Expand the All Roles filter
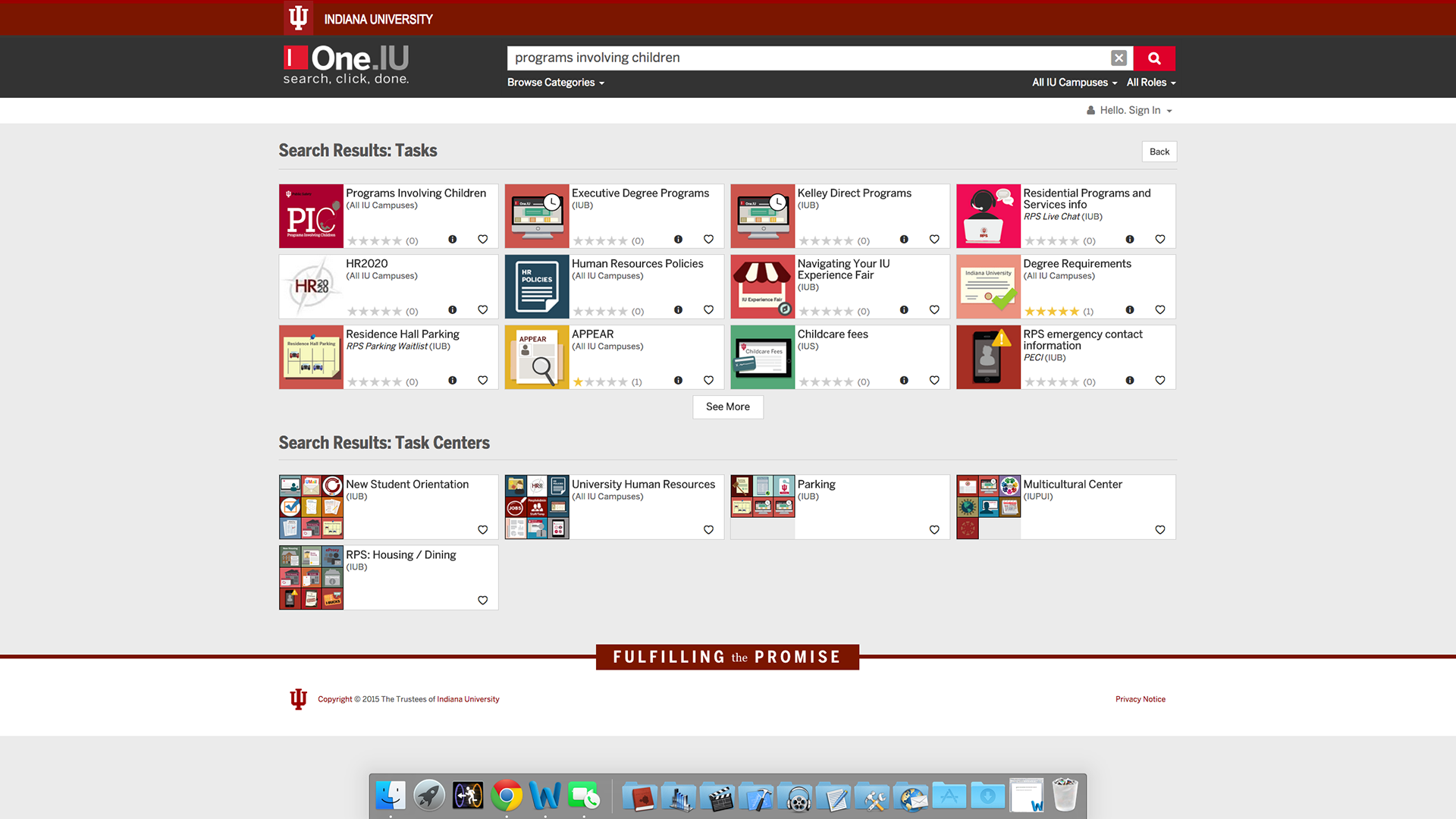The width and height of the screenshot is (1456, 819). click(1150, 83)
